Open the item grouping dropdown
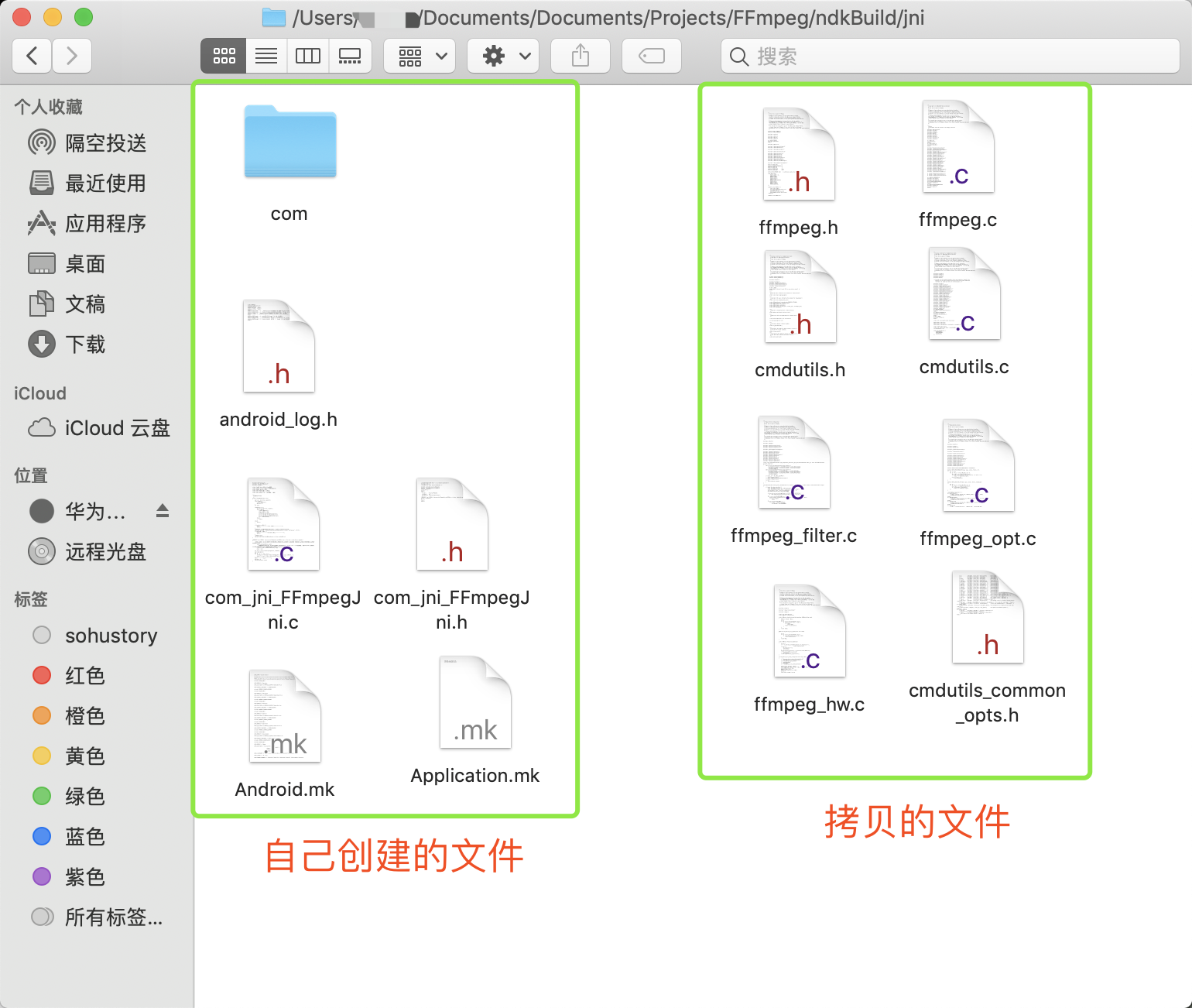 point(419,56)
